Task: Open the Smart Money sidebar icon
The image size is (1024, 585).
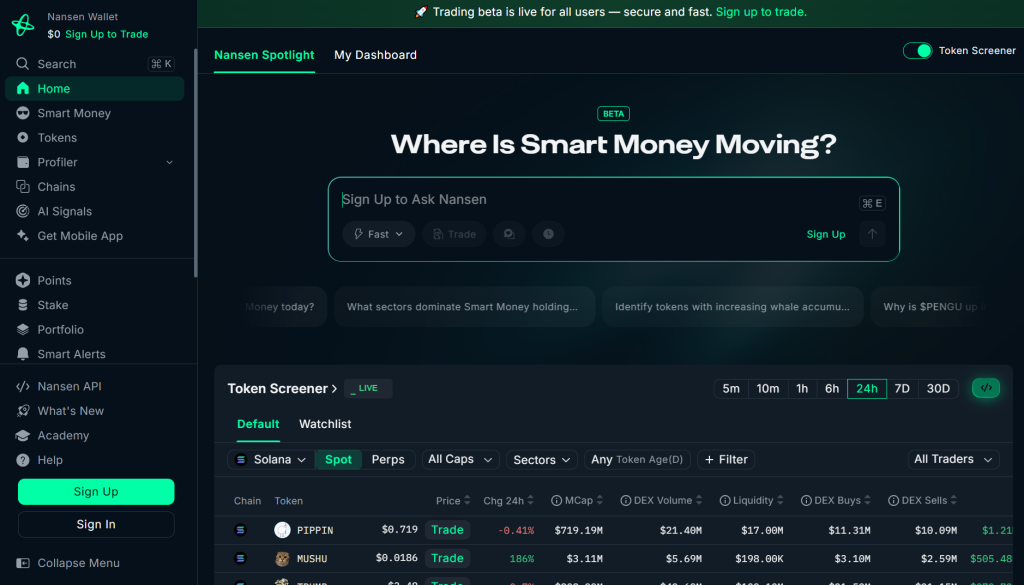Action: (x=22, y=113)
